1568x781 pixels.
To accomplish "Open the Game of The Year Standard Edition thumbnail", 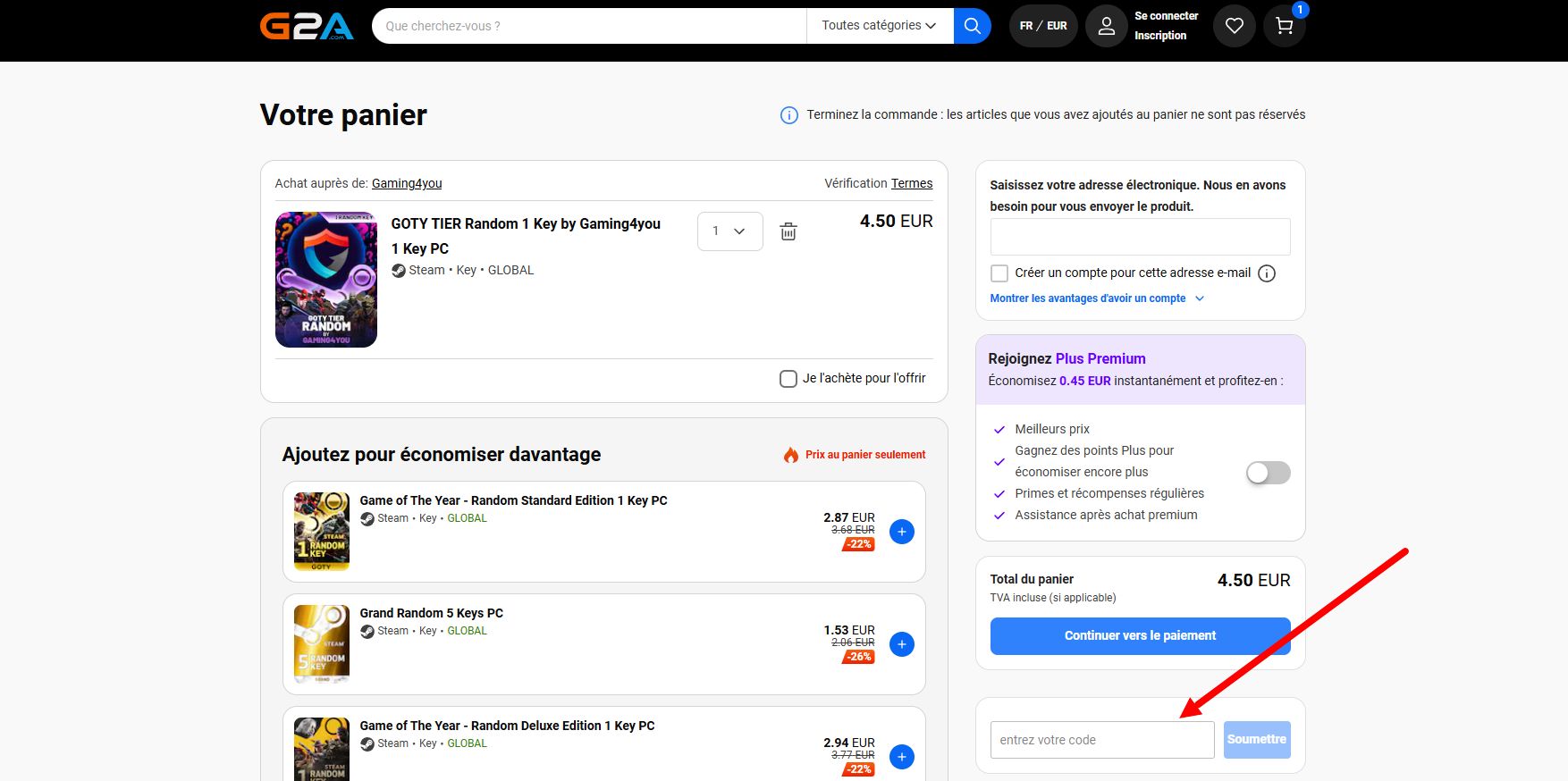I will click(322, 532).
